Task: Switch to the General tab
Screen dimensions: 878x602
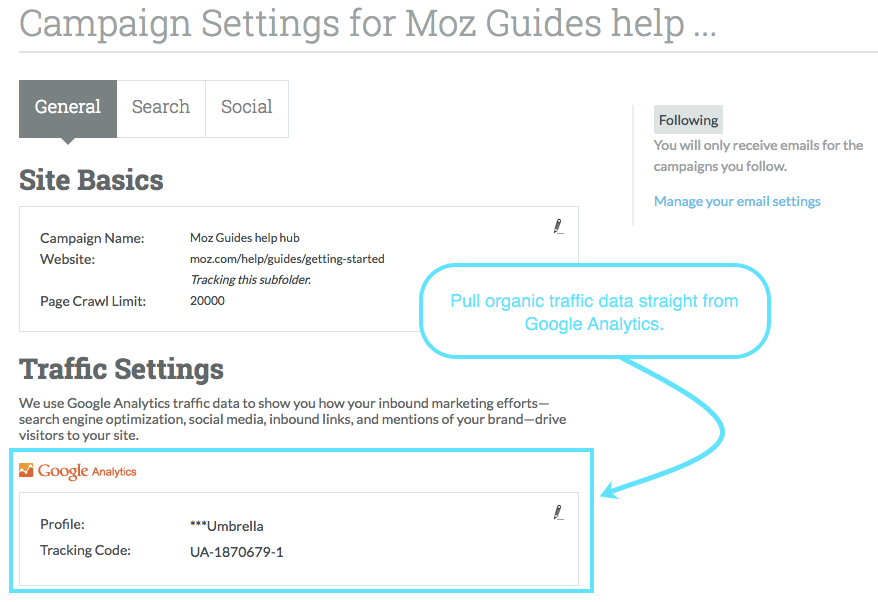Action: [68, 108]
